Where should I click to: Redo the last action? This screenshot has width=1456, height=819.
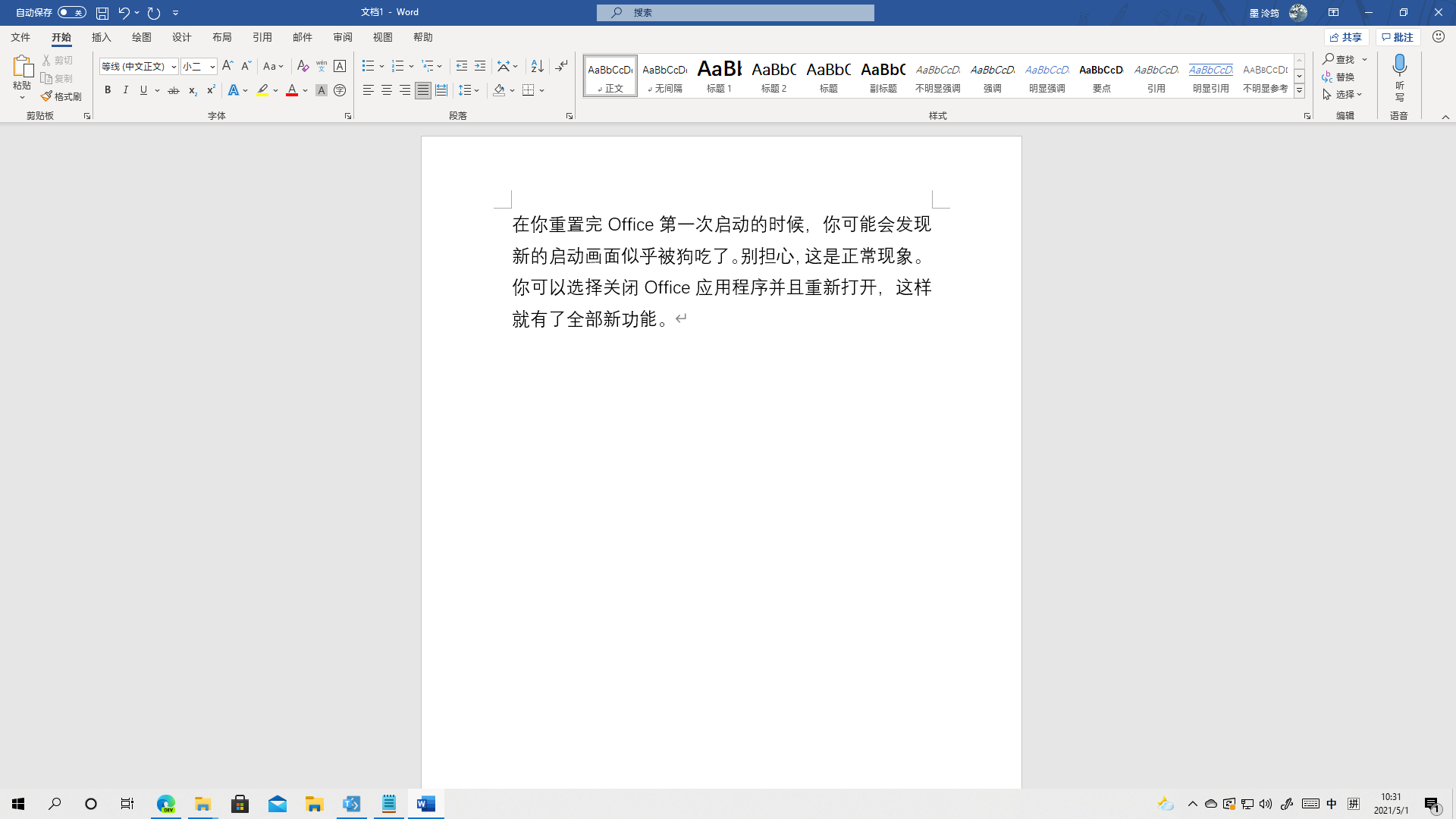coord(154,13)
